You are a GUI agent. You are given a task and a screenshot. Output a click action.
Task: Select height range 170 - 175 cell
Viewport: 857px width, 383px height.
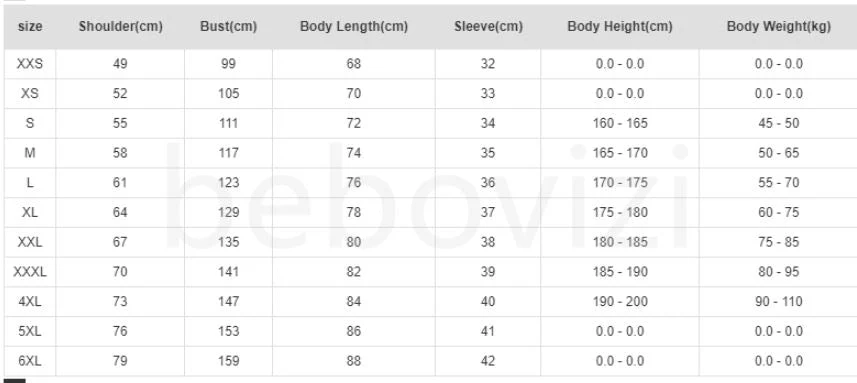click(x=620, y=182)
